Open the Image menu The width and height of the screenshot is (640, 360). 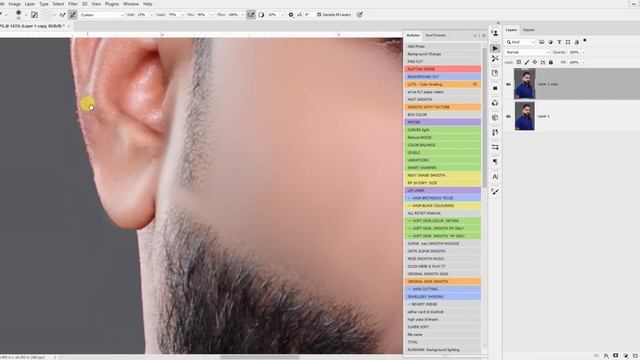point(15,4)
